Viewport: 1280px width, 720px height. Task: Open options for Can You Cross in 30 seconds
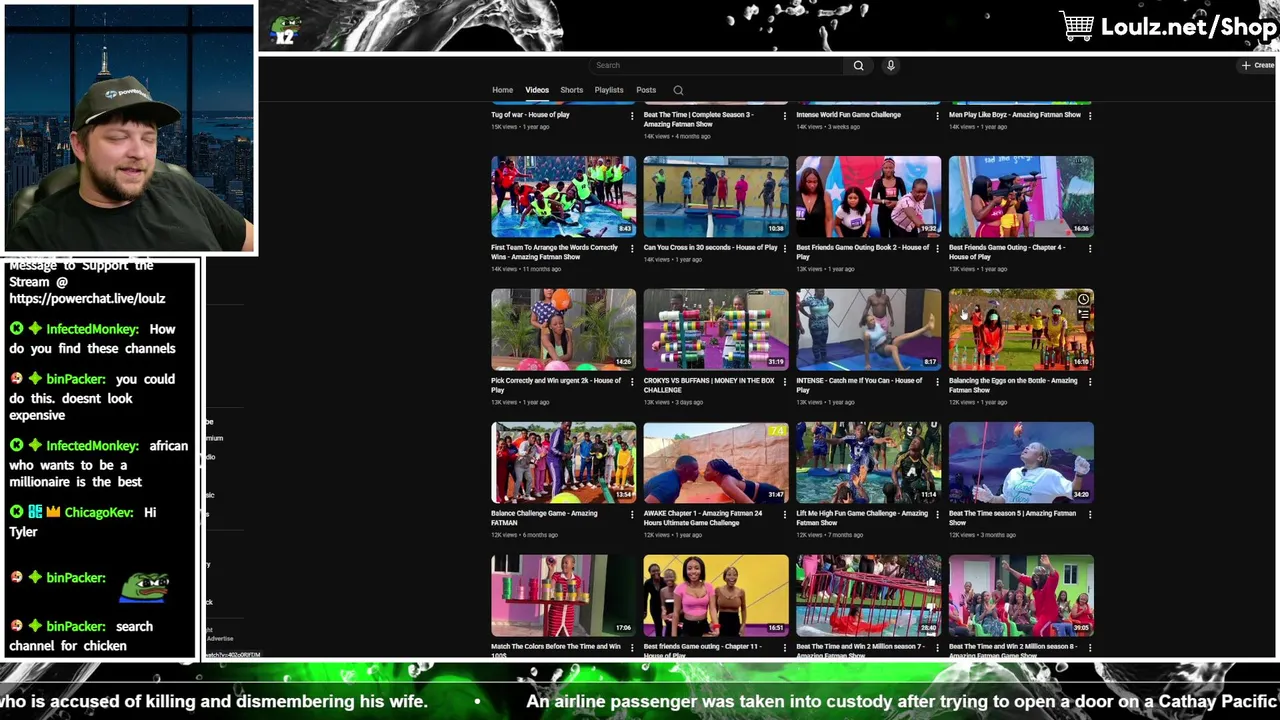tap(785, 249)
